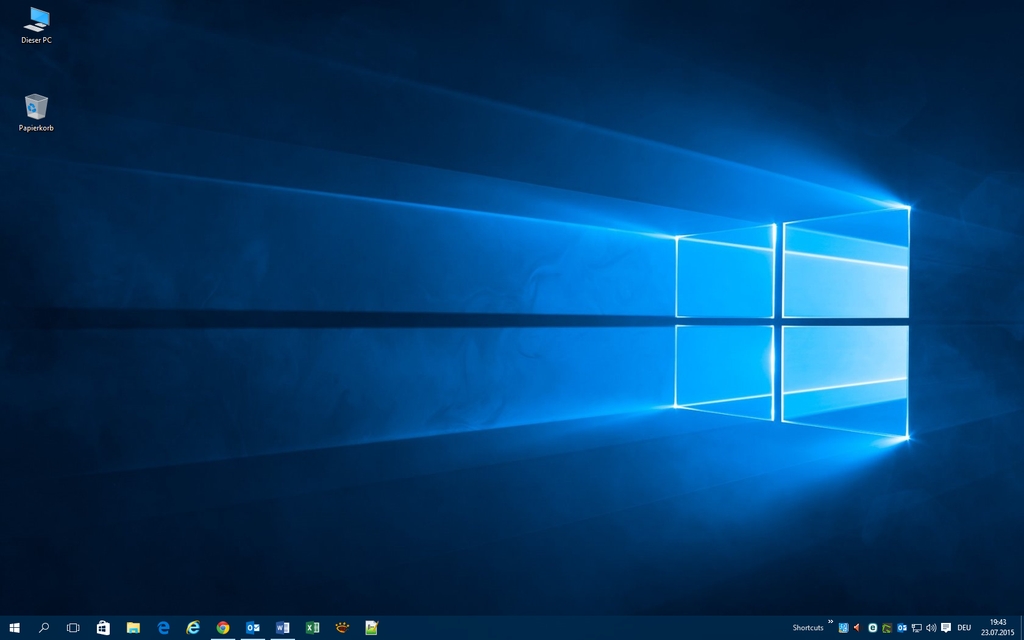Launch Excel from the taskbar
This screenshot has height=640, width=1024.
(312, 628)
